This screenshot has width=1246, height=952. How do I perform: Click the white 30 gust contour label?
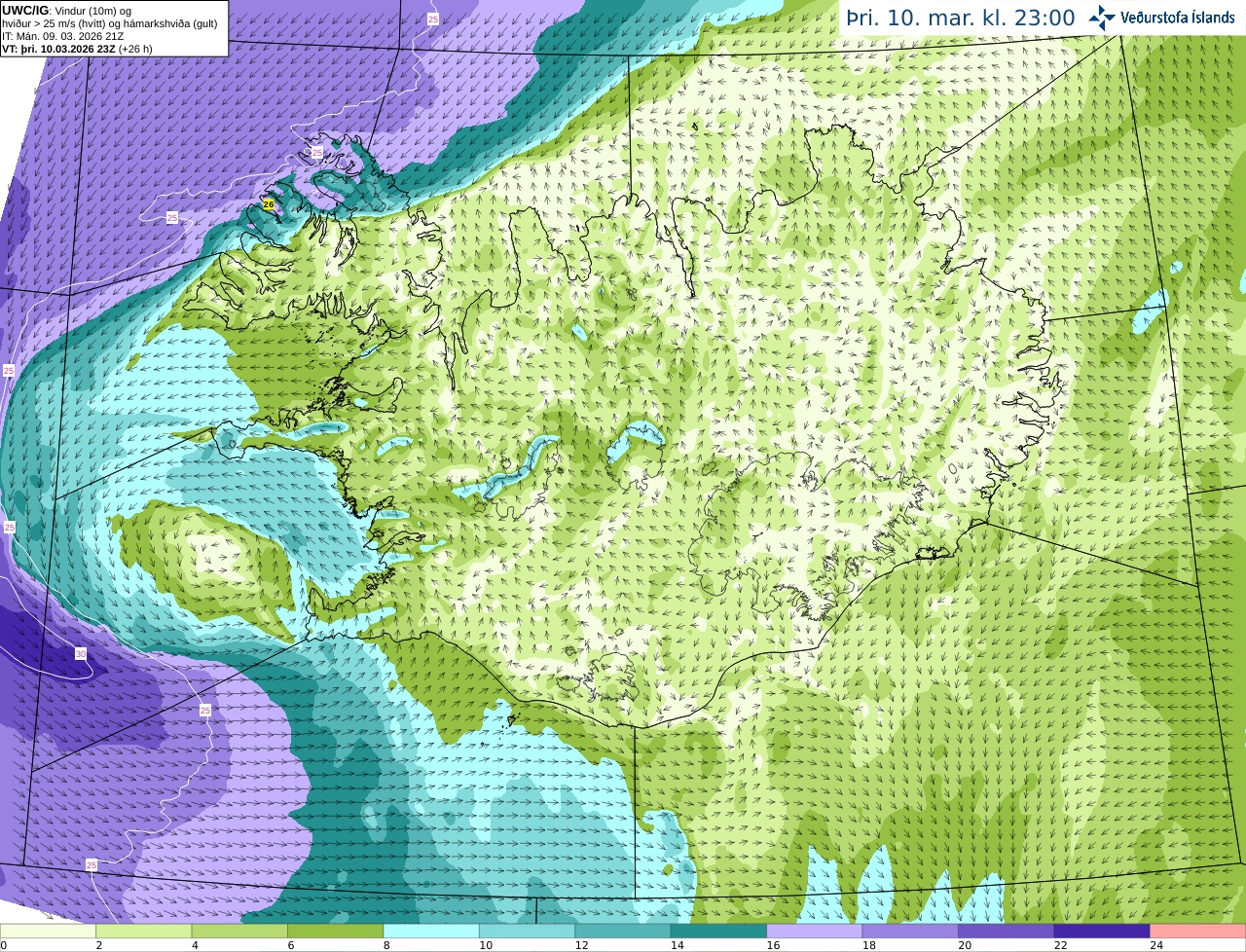click(x=81, y=653)
